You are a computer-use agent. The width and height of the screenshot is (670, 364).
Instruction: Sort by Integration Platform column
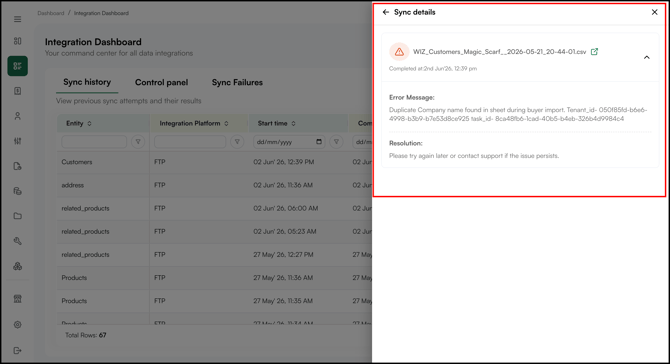[226, 123]
